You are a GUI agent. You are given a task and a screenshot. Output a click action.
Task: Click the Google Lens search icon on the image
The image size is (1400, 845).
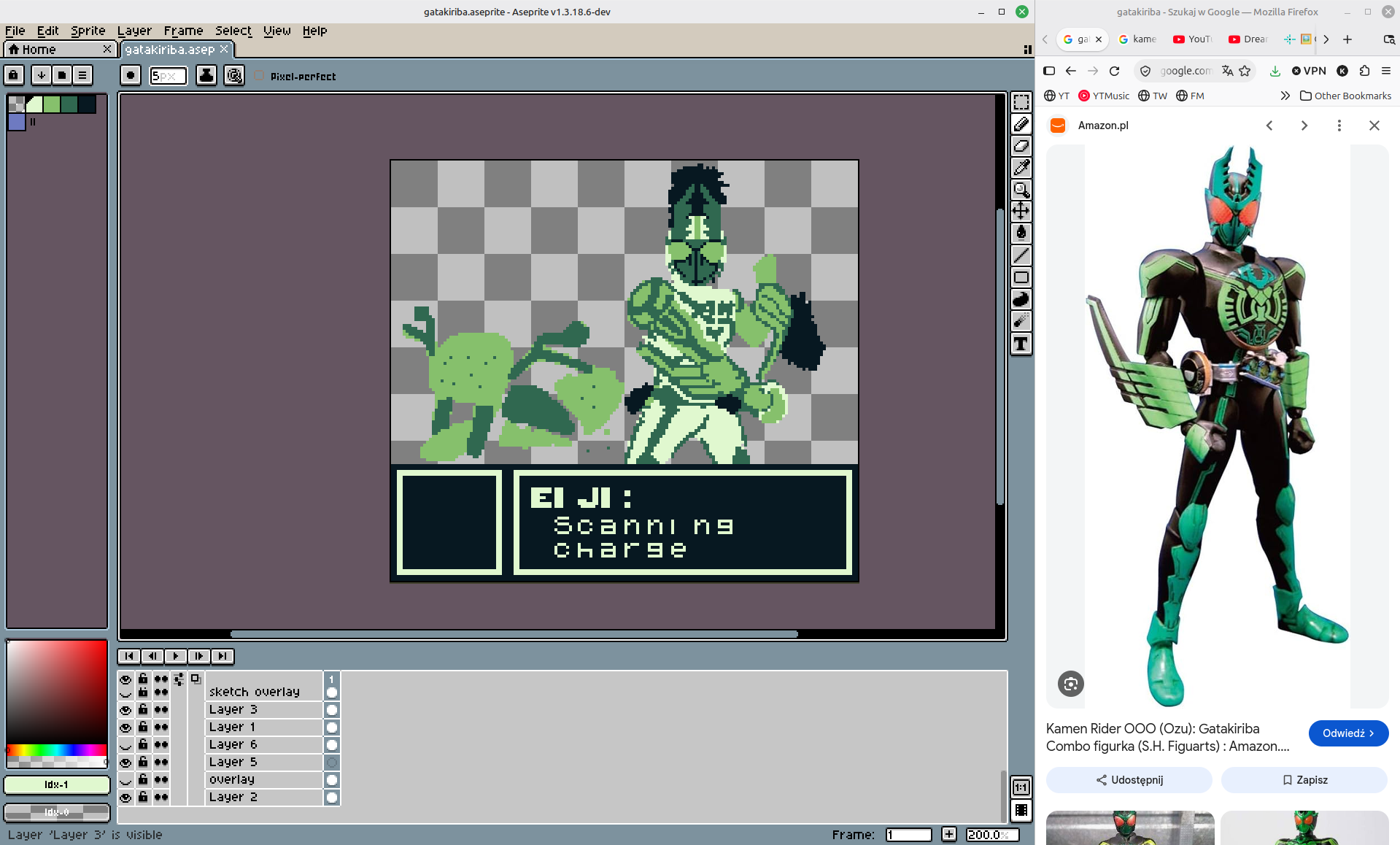click(x=1070, y=684)
